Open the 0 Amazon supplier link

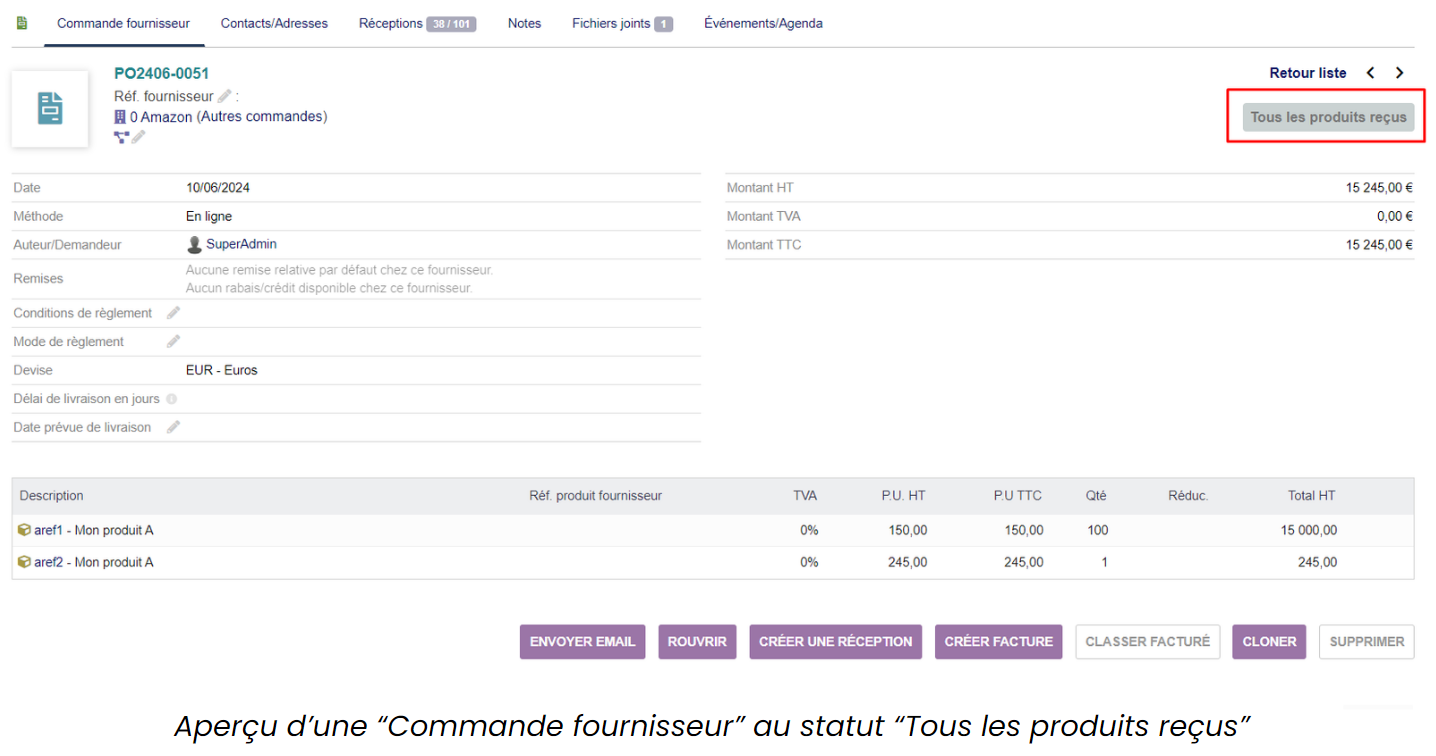pyautogui.click(x=161, y=117)
